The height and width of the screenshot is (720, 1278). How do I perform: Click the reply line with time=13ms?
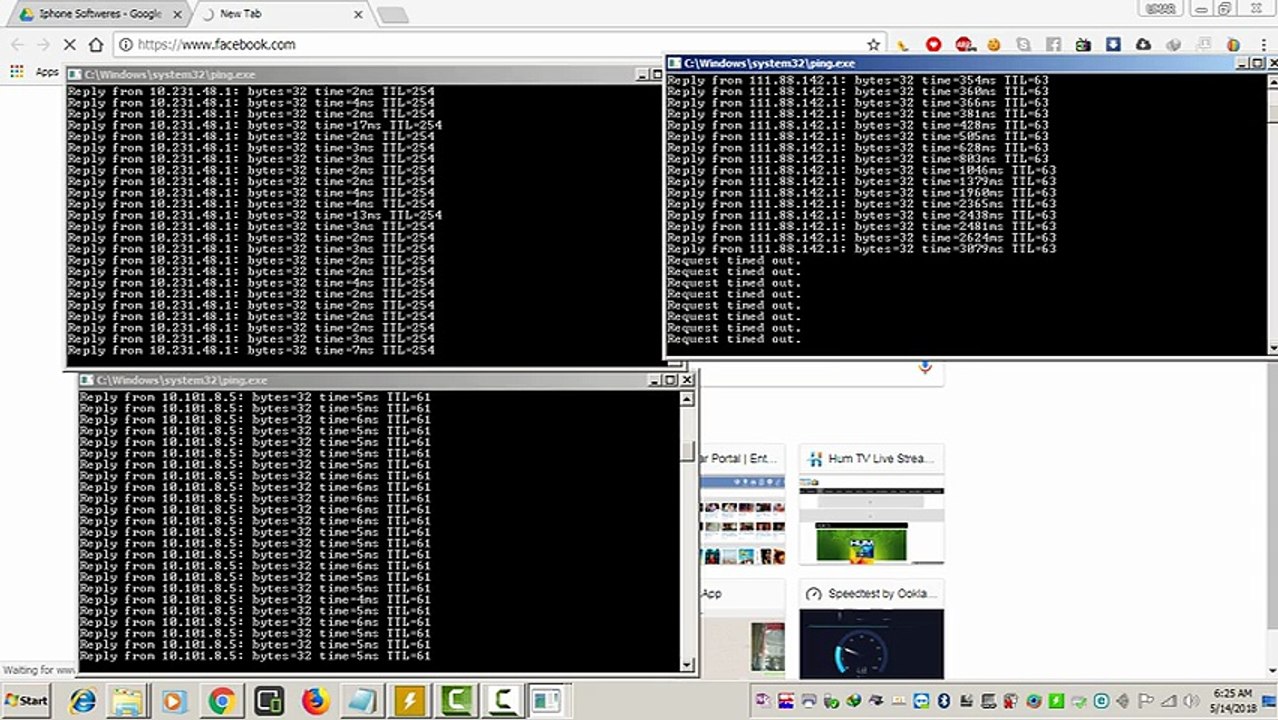point(255,215)
